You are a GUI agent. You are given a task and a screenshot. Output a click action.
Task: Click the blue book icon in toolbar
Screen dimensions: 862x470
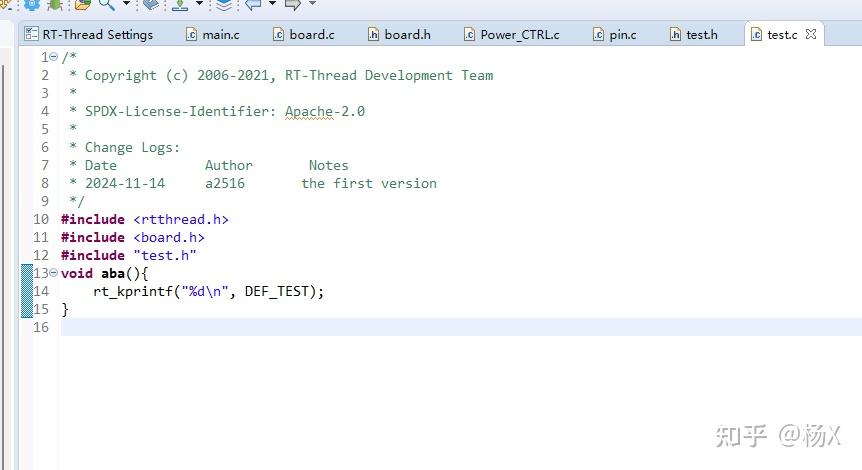[150, 4]
